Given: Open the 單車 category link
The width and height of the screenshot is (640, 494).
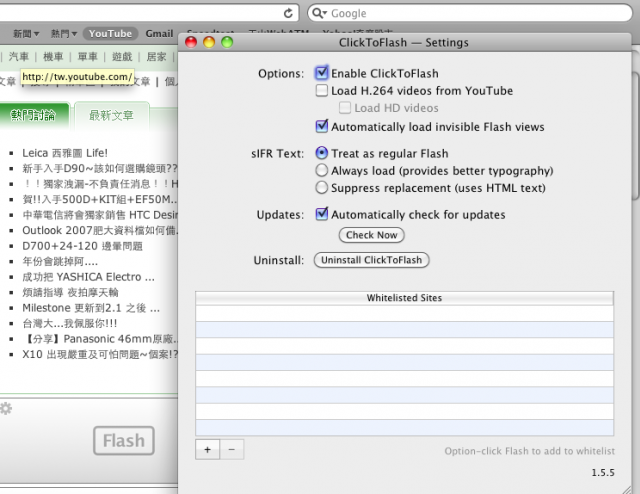Looking at the screenshot, I should [x=87, y=56].
